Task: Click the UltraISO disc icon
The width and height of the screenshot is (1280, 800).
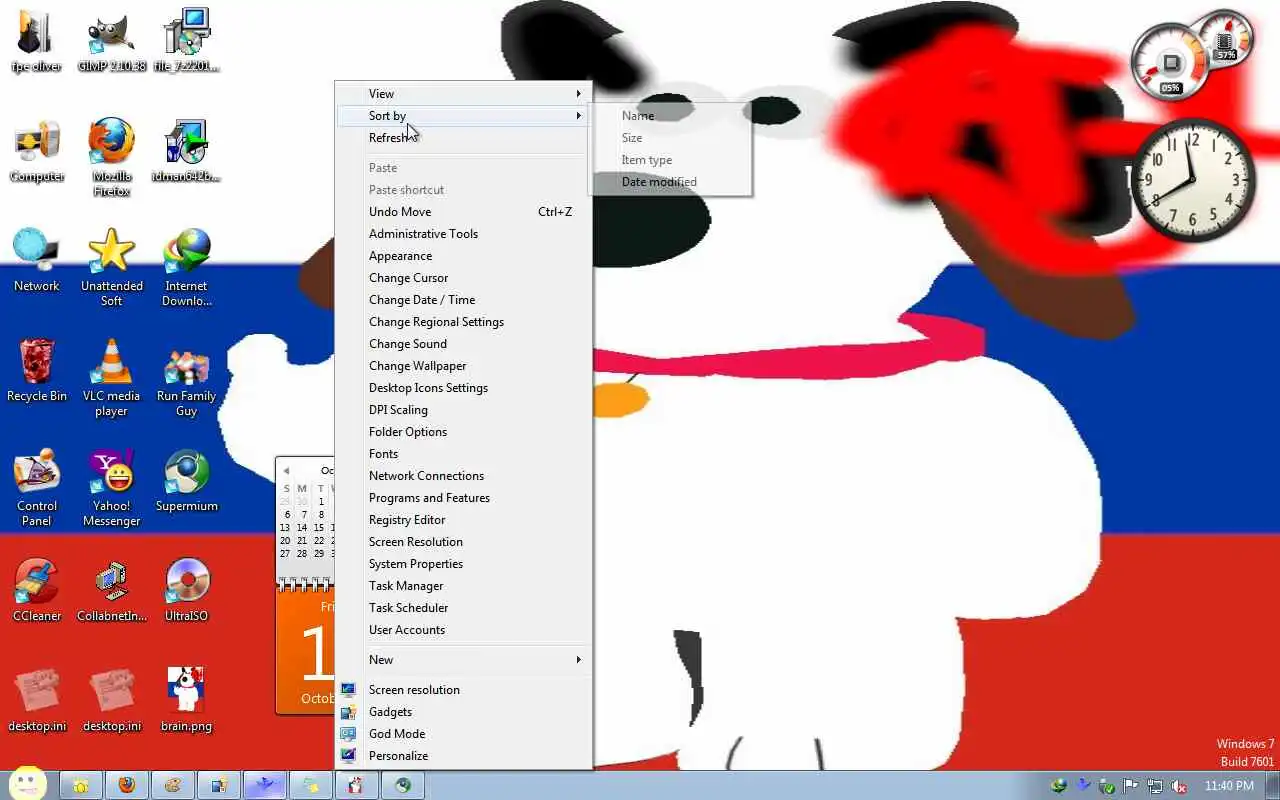Action: pyautogui.click(x=186, y=590)
